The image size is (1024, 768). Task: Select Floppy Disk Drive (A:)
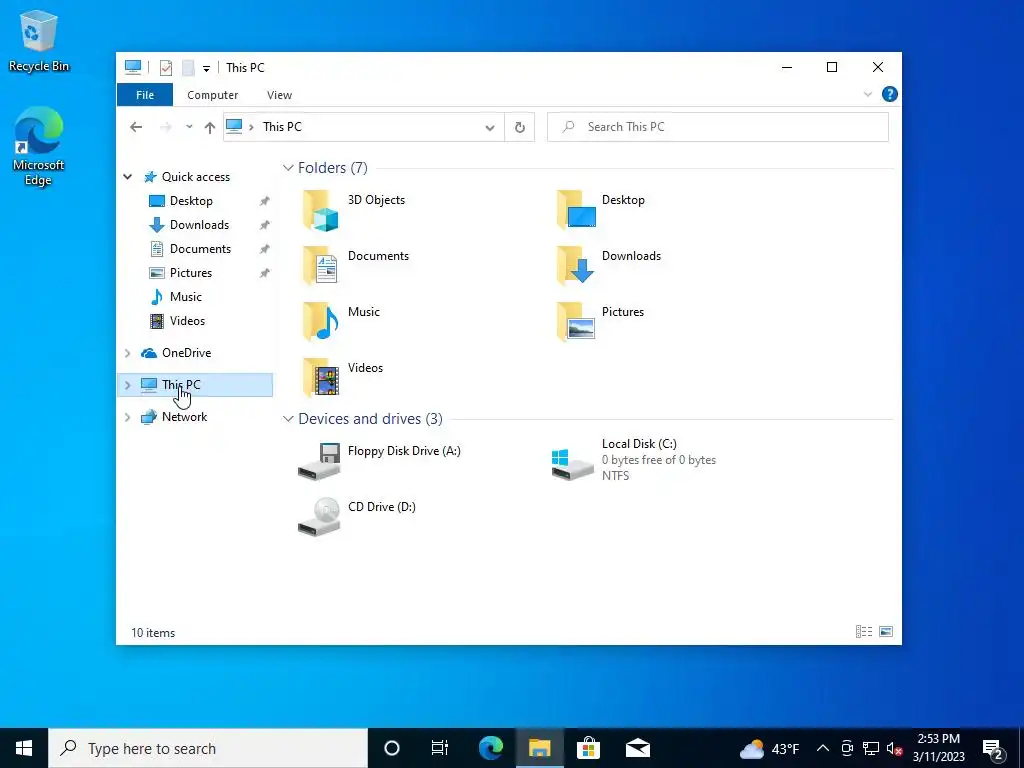click(x=379, y=461)
